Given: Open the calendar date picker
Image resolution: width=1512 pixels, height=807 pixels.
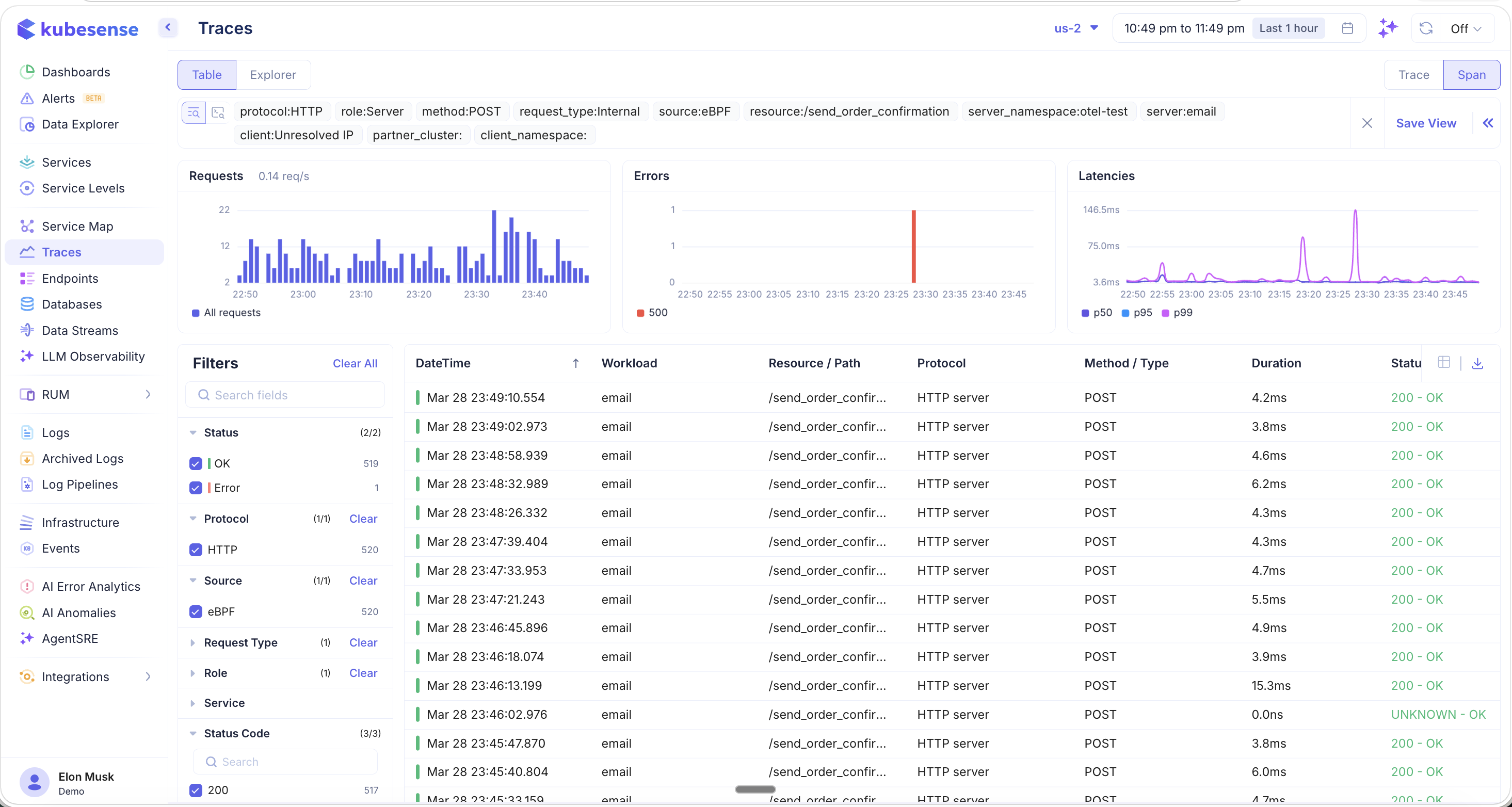Looking at the screenshot, I should tap(1348, 27).
